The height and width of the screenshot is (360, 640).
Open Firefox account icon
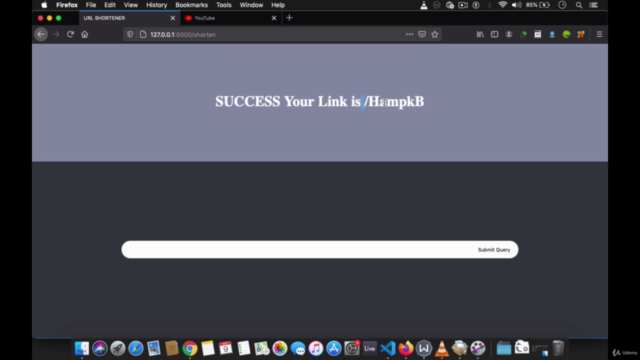click(x=509, y=35)
